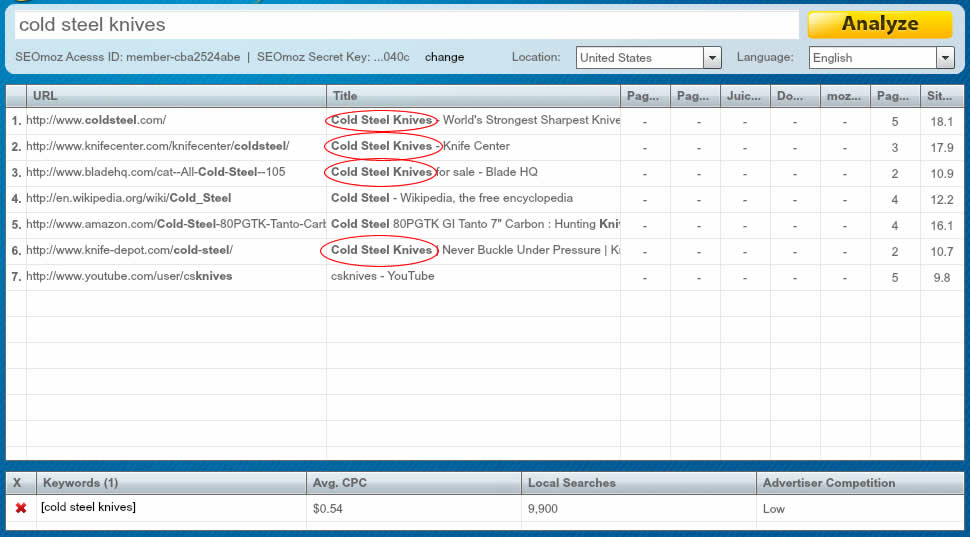The width and height of the screenshot is (970, 537).
Task: Open the Location dropdown arrow
Action: click(712, 58)
